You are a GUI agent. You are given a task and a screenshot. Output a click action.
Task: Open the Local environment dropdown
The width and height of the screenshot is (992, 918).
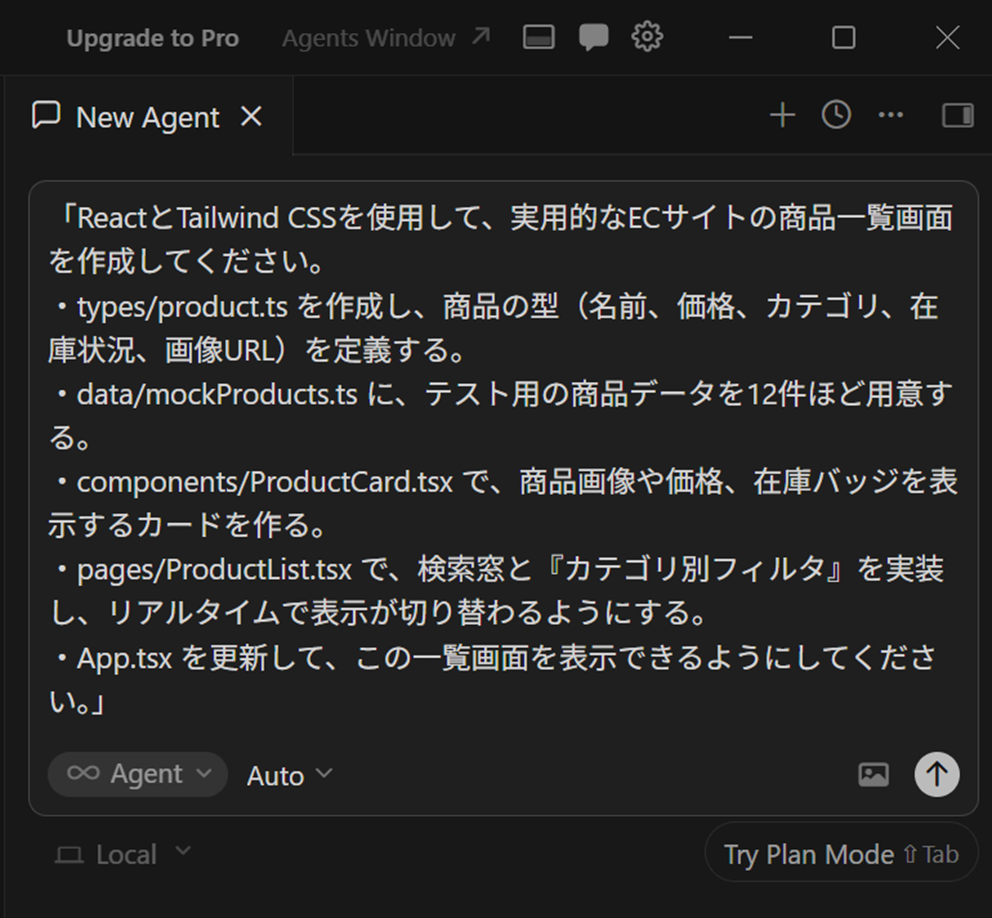[x=123, y=855]
